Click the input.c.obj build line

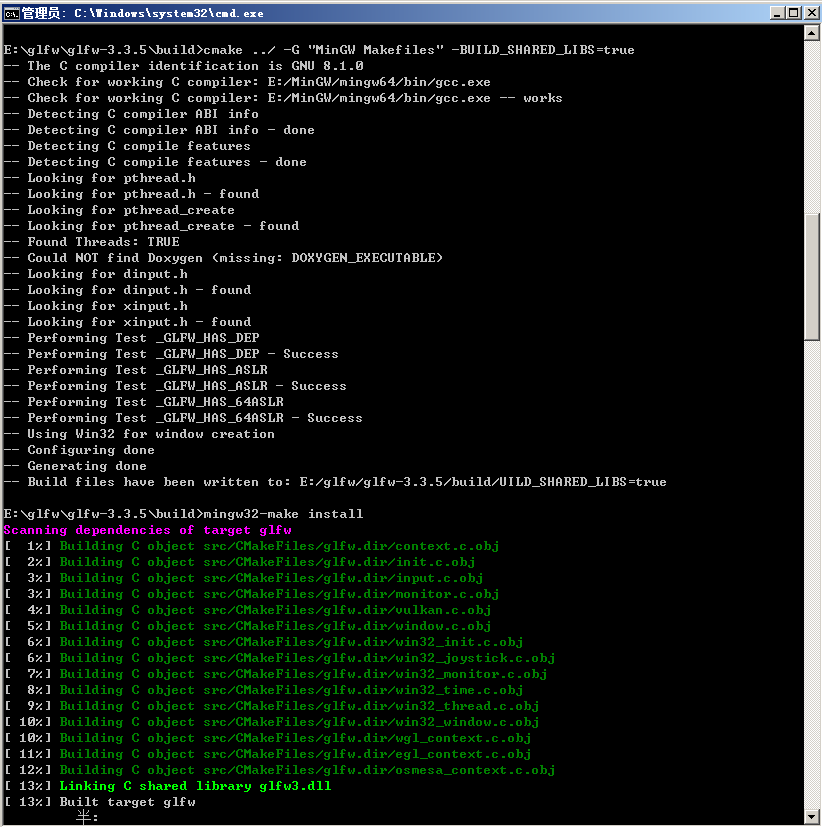[244, 578]
